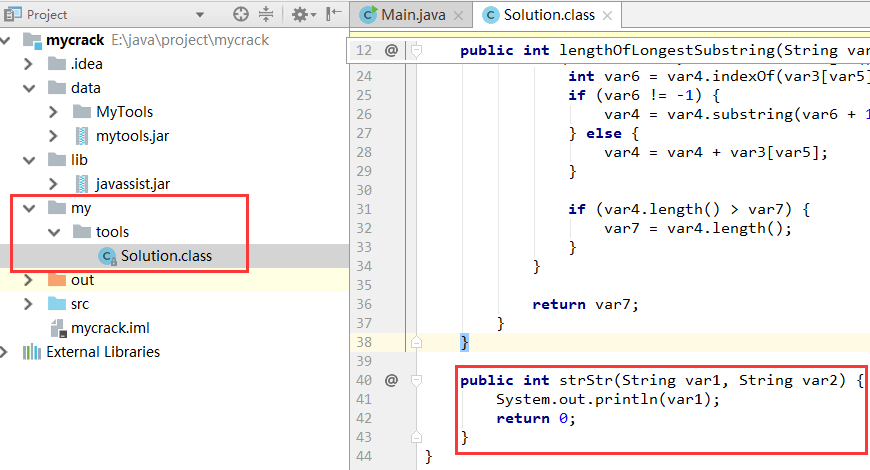Click the src source folder icon
The width and height of the screenshot is (870, 470).
(x=57, y=304)
